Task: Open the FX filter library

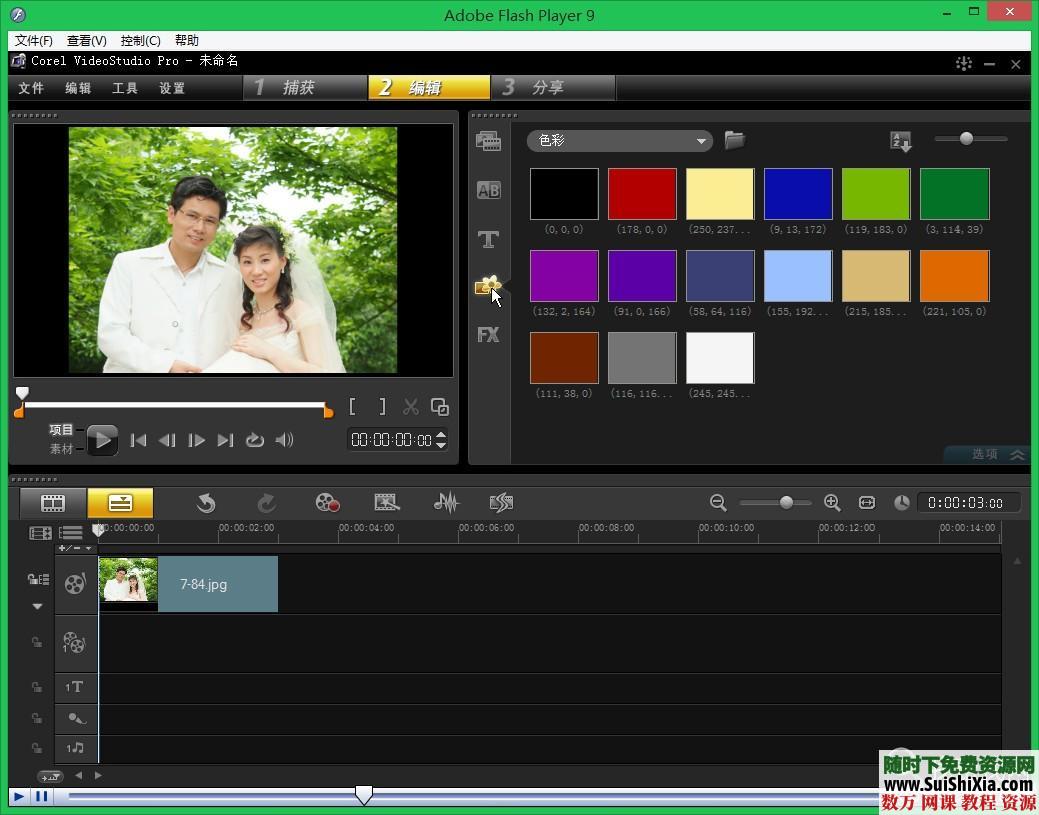Action: click(488, 335)
